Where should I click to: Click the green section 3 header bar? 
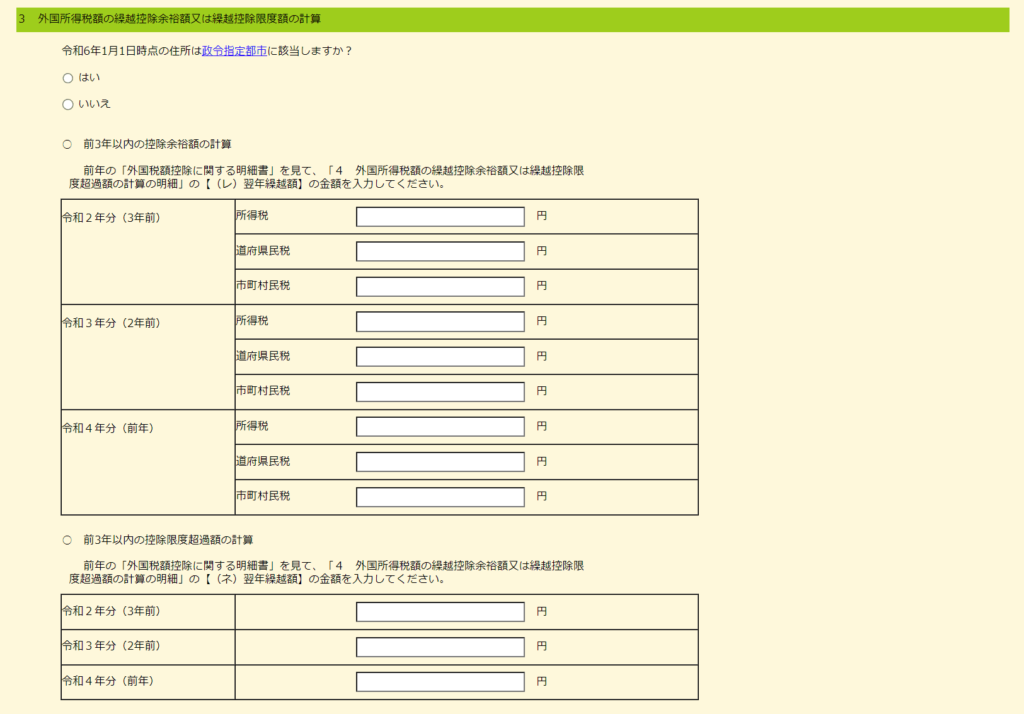click(512, 19)
